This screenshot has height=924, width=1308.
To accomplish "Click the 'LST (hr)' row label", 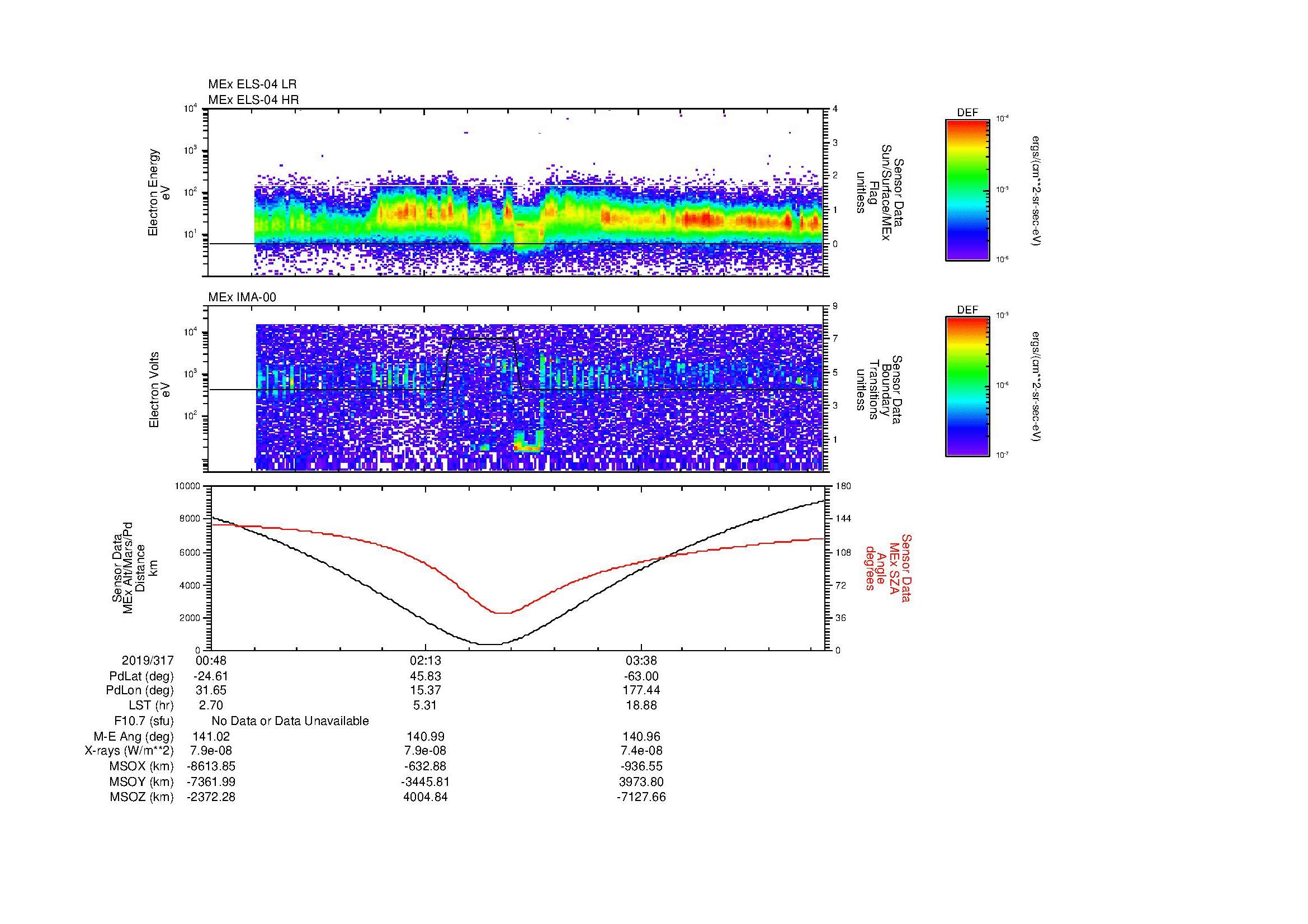I will coord(151,705).
